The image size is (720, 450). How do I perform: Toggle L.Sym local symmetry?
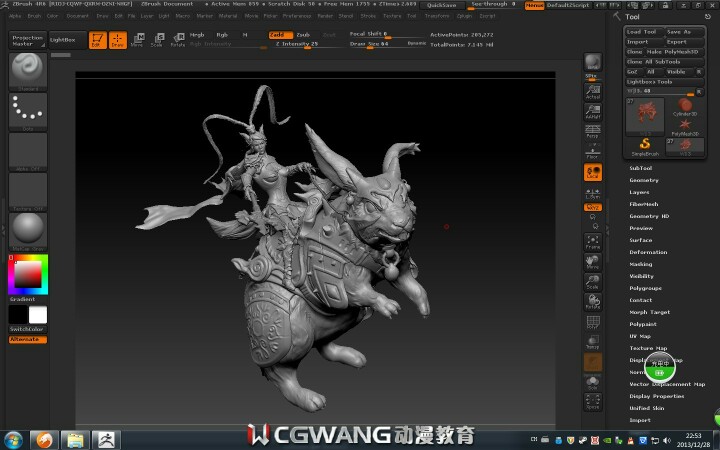point(593,193)
